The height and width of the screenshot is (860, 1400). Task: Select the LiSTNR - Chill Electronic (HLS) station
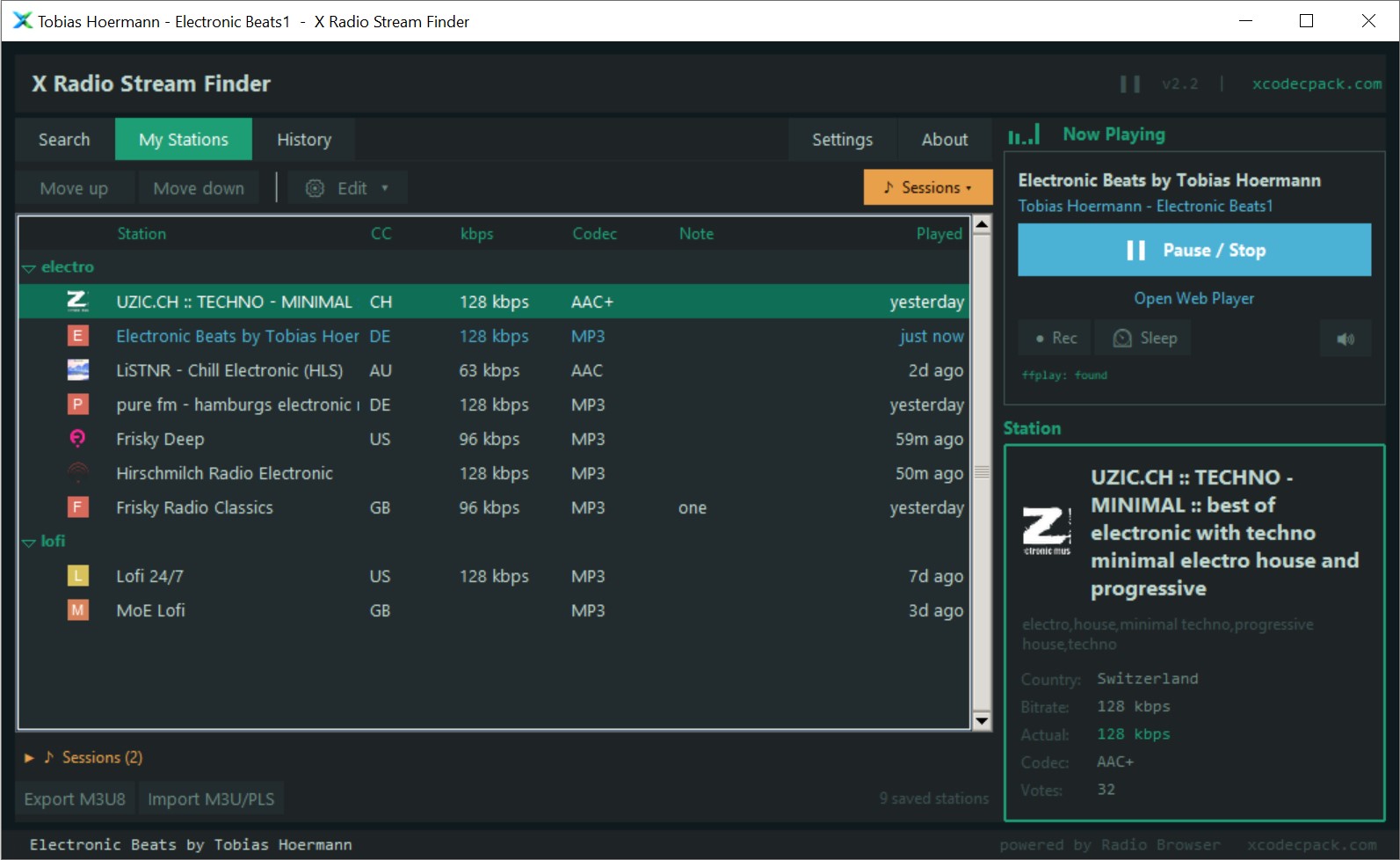(x=494, y=370)
